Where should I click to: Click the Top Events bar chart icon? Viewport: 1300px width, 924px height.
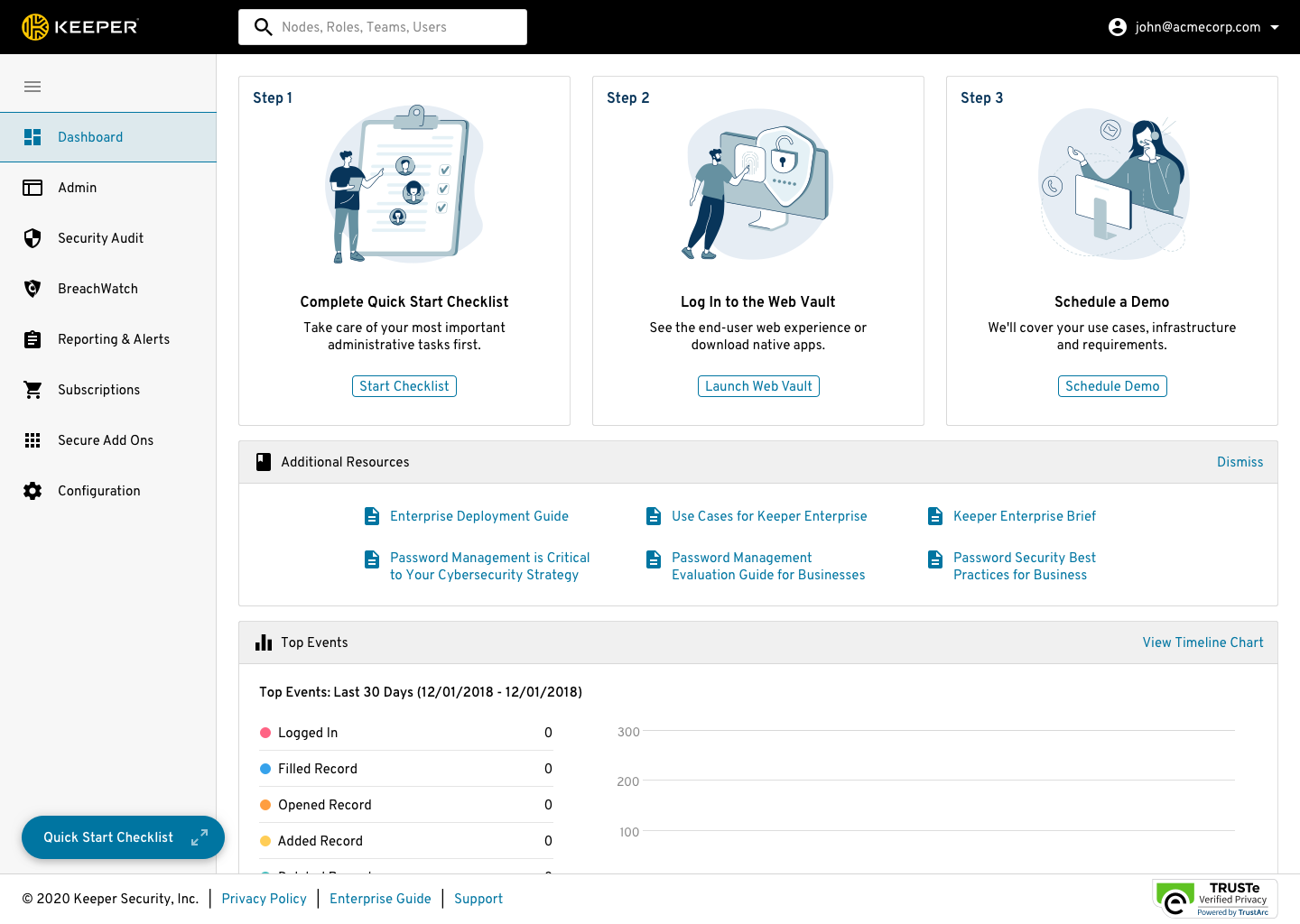(264, 642)
